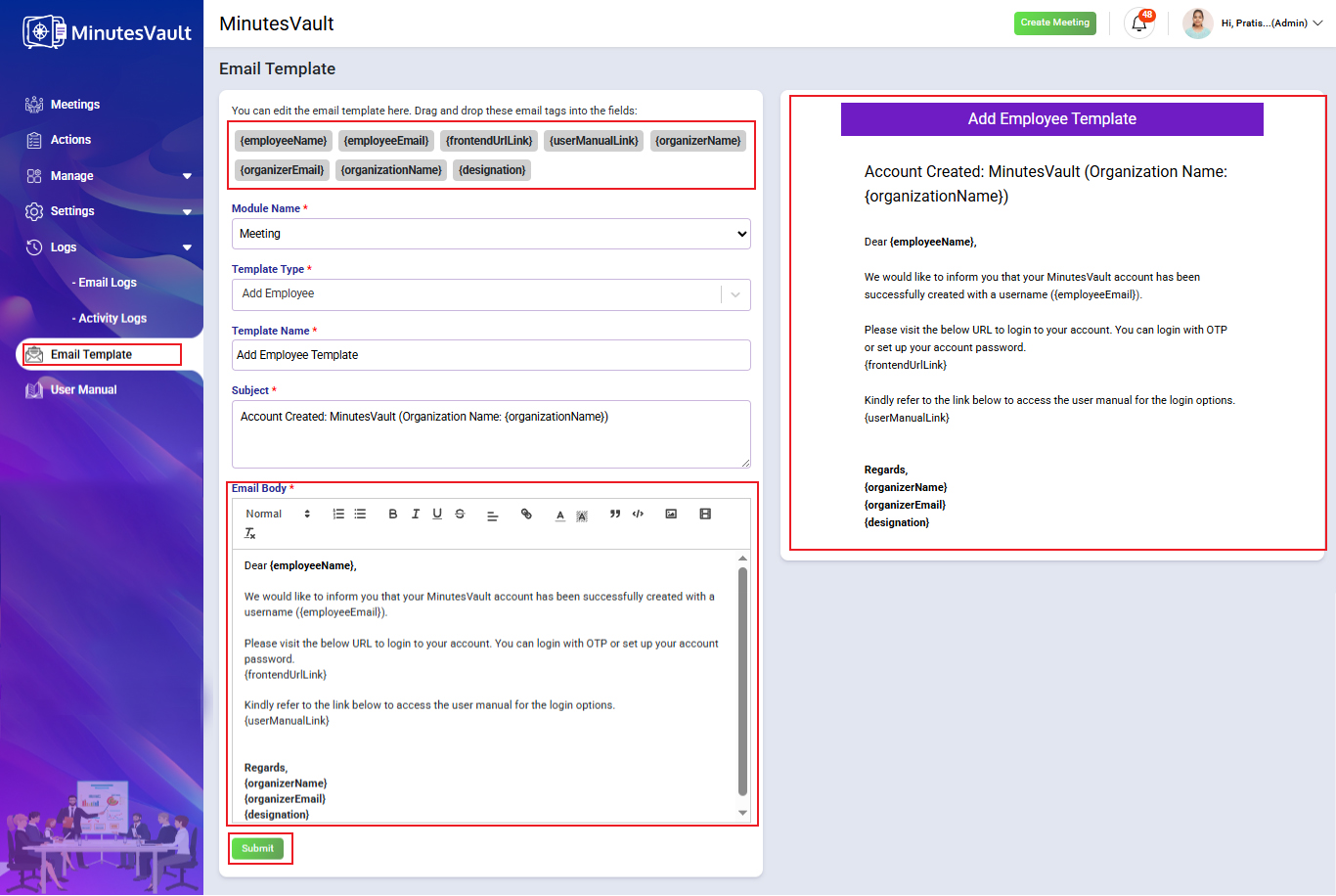Open the Module Name dropdown

pos(491,234)
